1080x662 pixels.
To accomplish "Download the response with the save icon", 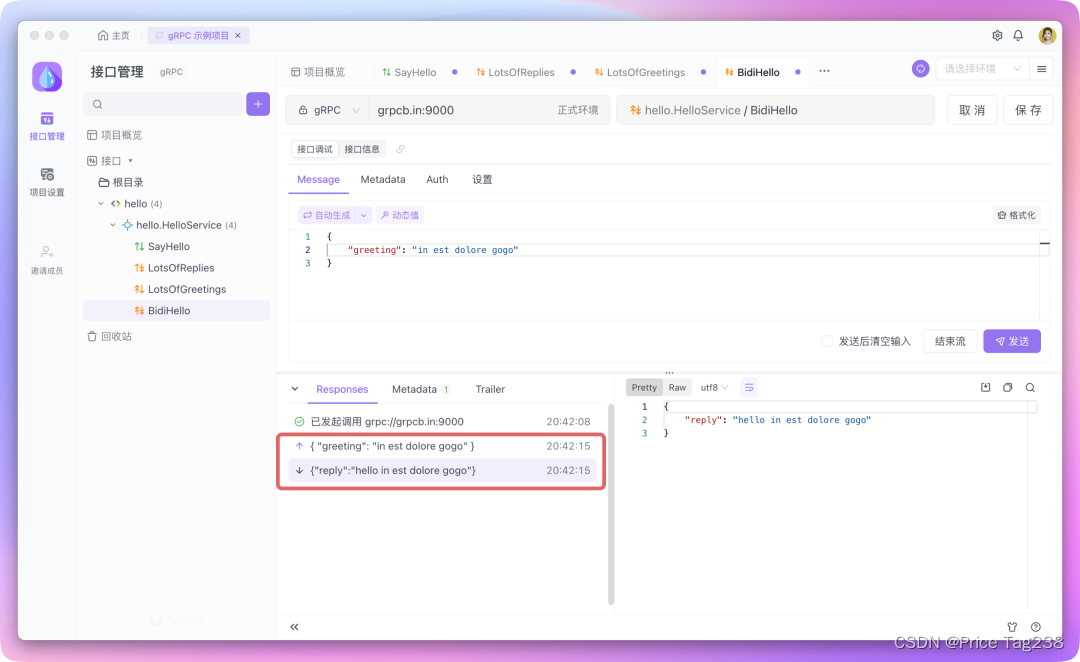I will pyautogui.click(x=985, y=387).
